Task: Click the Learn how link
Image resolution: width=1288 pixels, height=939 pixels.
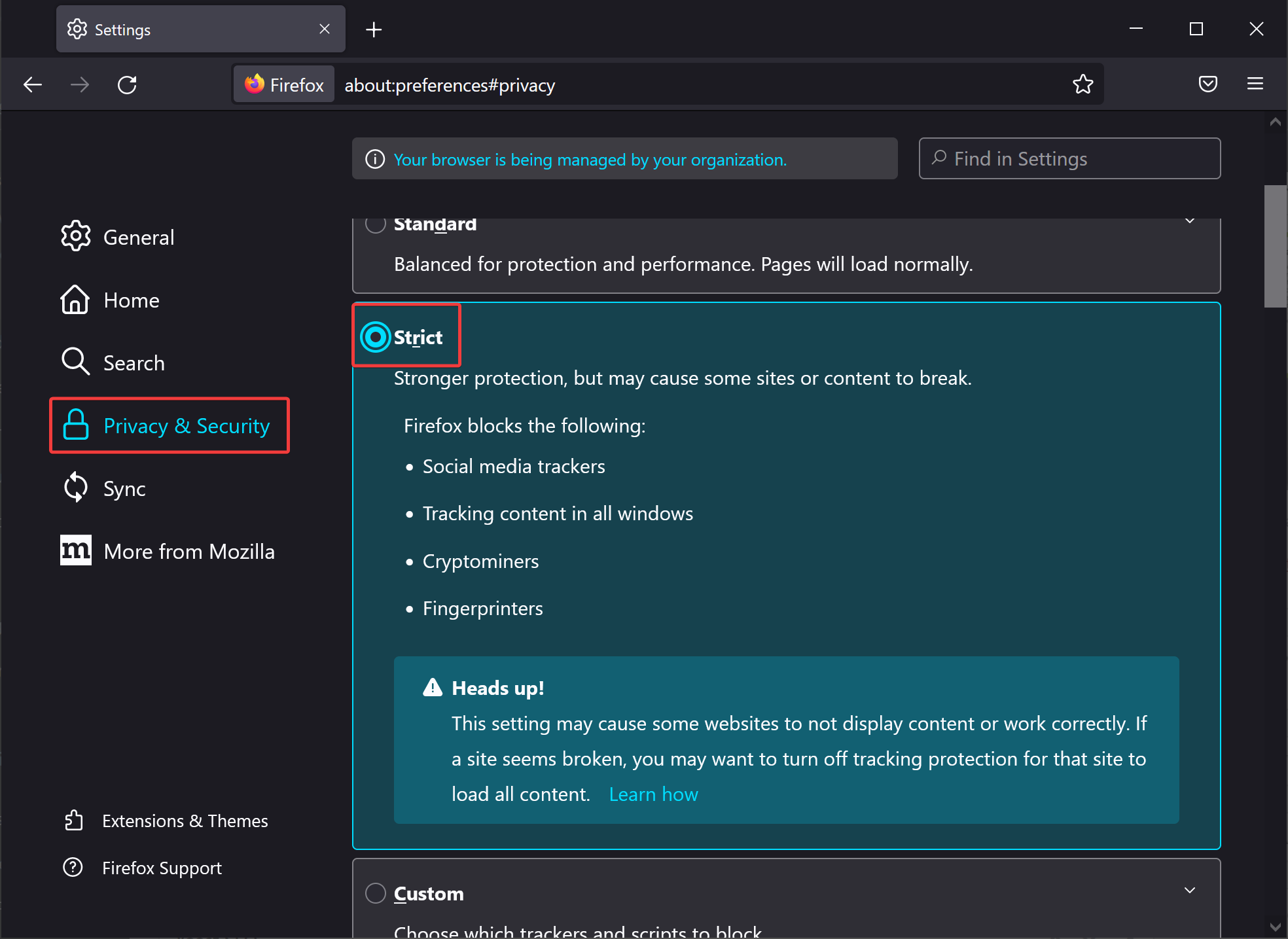Action: [x=653, y=794]
